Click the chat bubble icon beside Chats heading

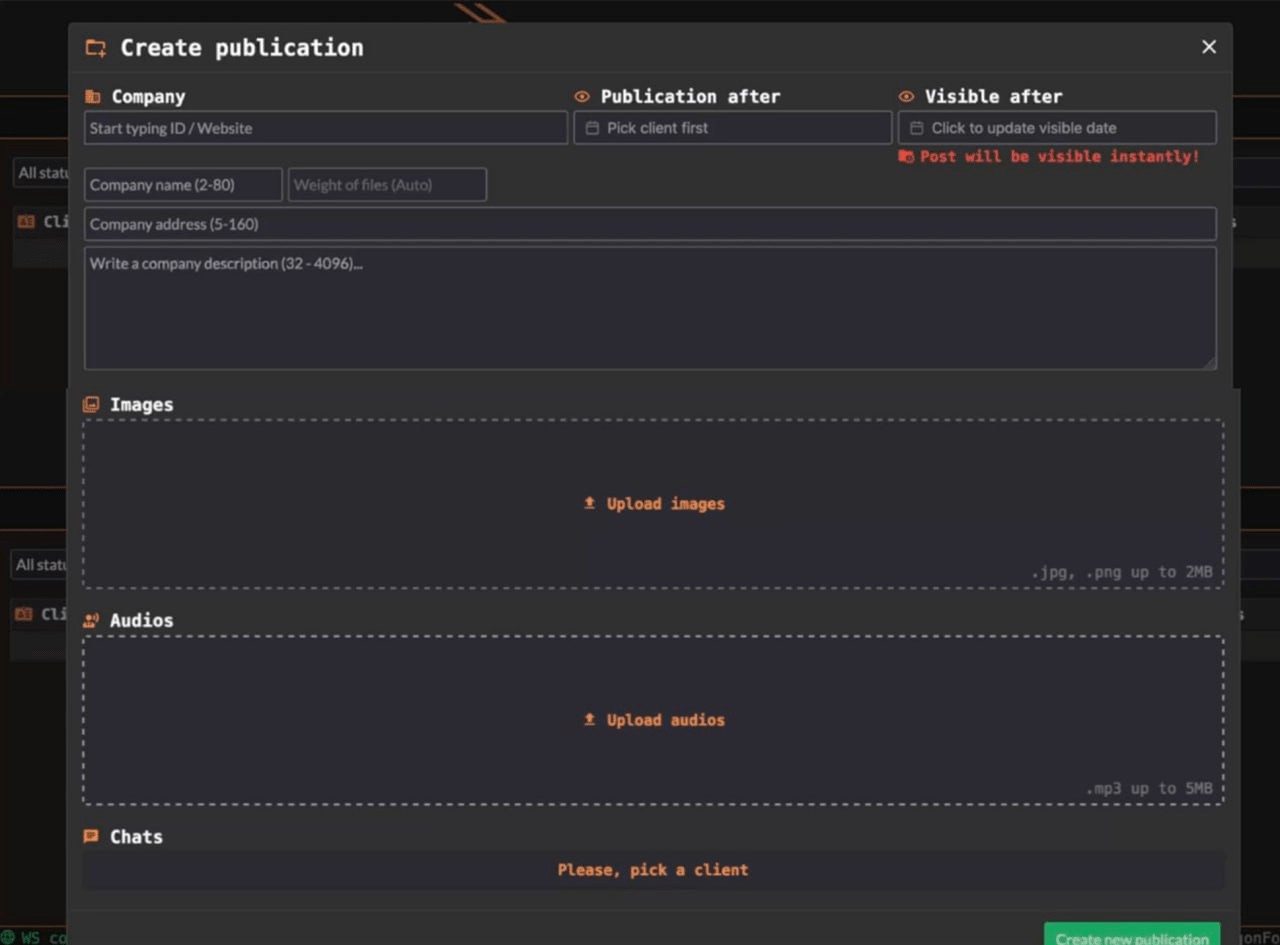[91, 836]
